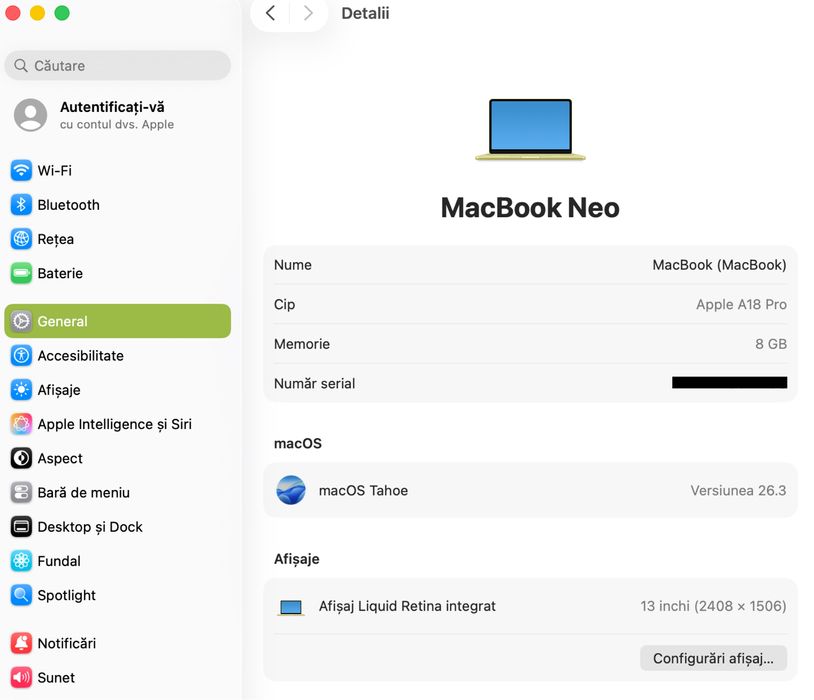Open Desktop și Dock settings
The height and width of the screenshot is (700, 814).
coord(117,527)
